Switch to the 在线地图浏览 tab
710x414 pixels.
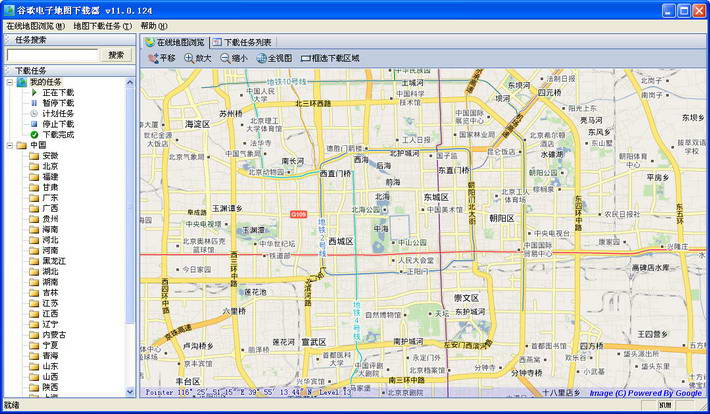pyautogui.click(x=175, y=42)
